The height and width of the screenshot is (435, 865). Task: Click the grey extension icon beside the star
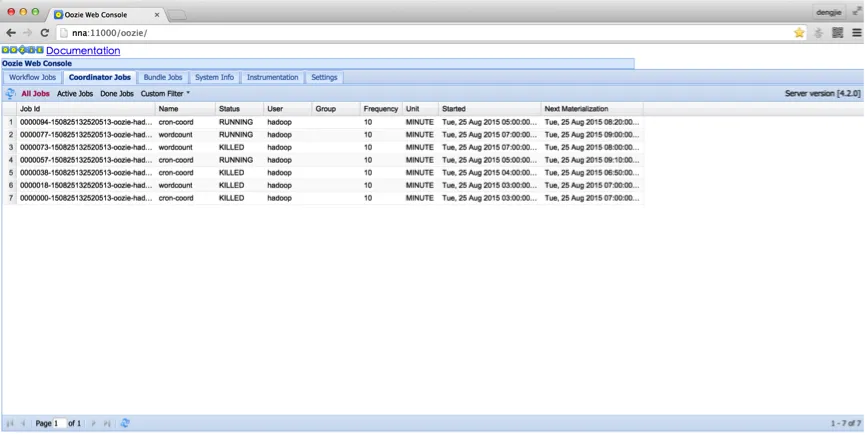click(x=818, y=33)
